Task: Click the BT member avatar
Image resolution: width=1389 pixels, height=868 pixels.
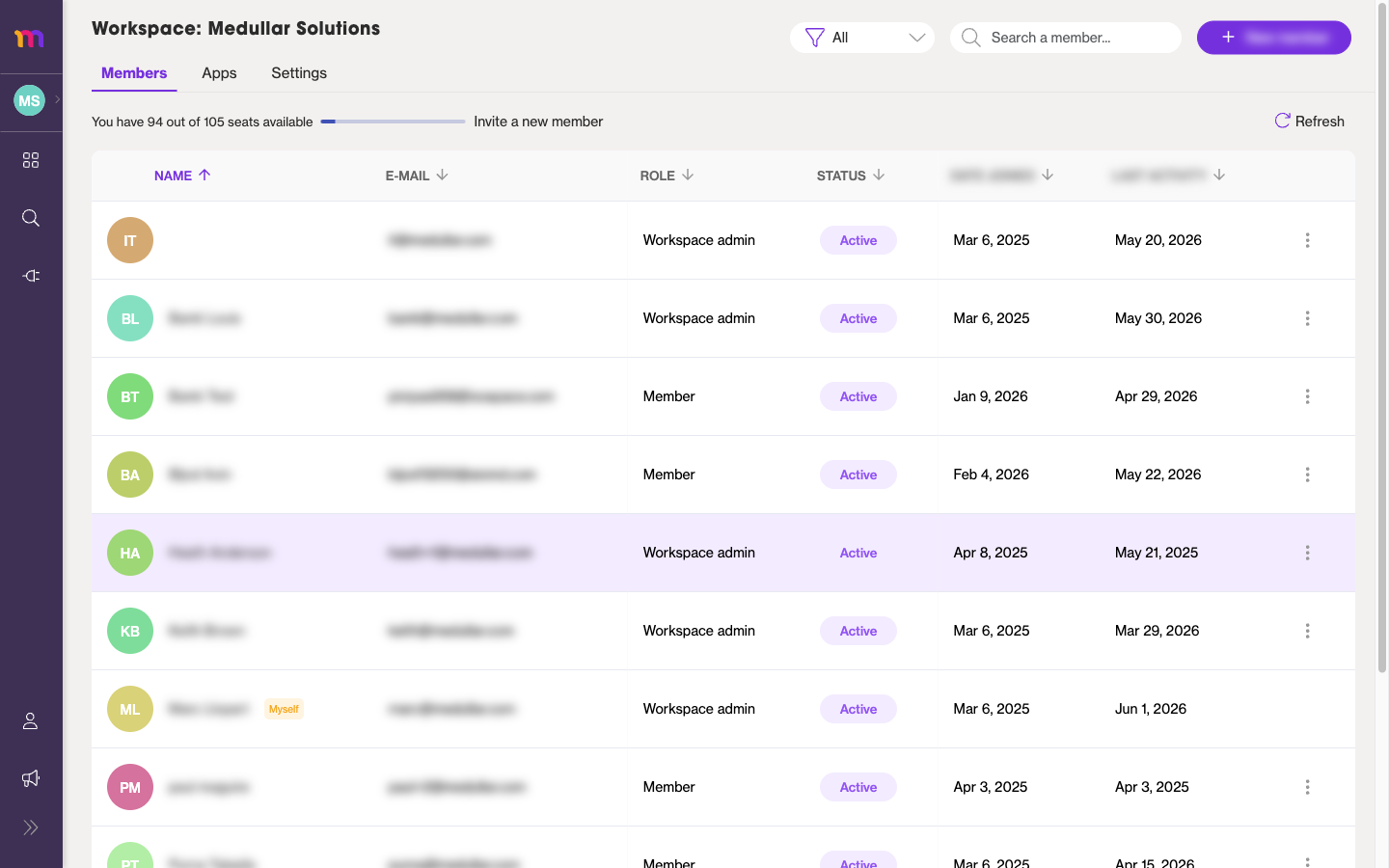Action: (x=130, y=396)
